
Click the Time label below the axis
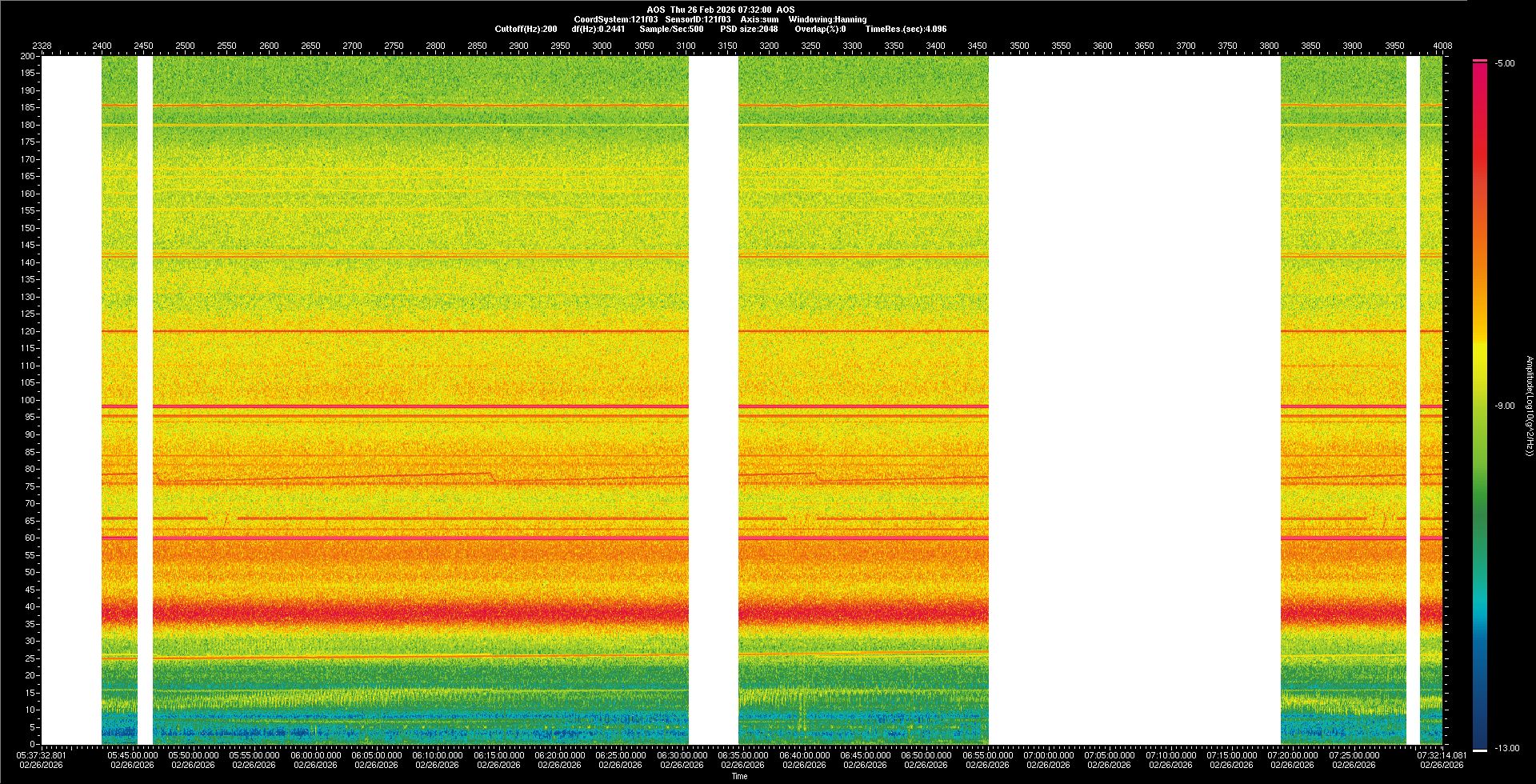click(x=739, y=777)
